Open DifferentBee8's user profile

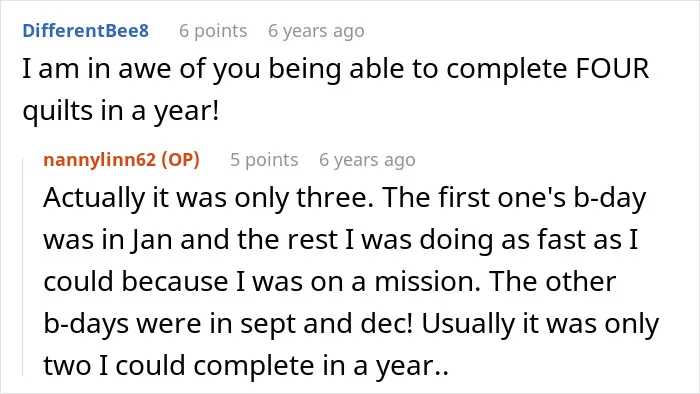85,31
